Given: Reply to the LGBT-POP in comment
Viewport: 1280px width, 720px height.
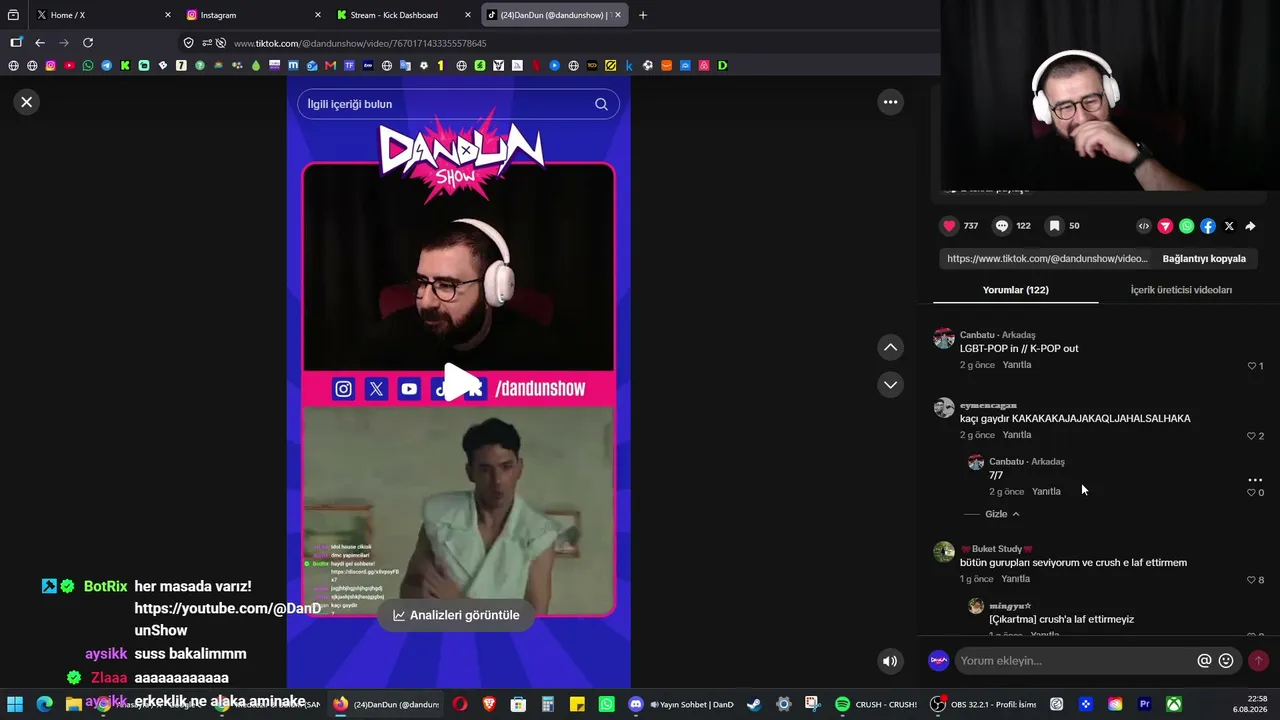Looking at the screenshot, I should (x=1017, y=365).
